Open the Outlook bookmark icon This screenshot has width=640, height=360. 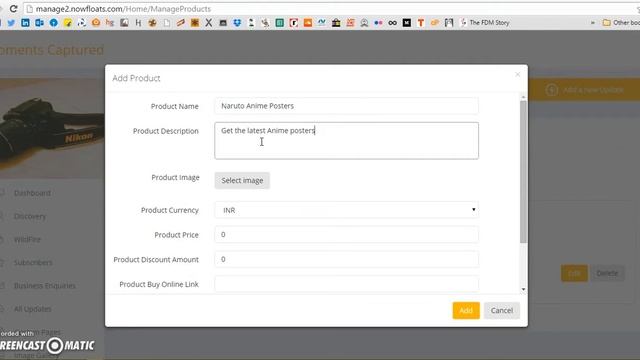pos(39,23)
